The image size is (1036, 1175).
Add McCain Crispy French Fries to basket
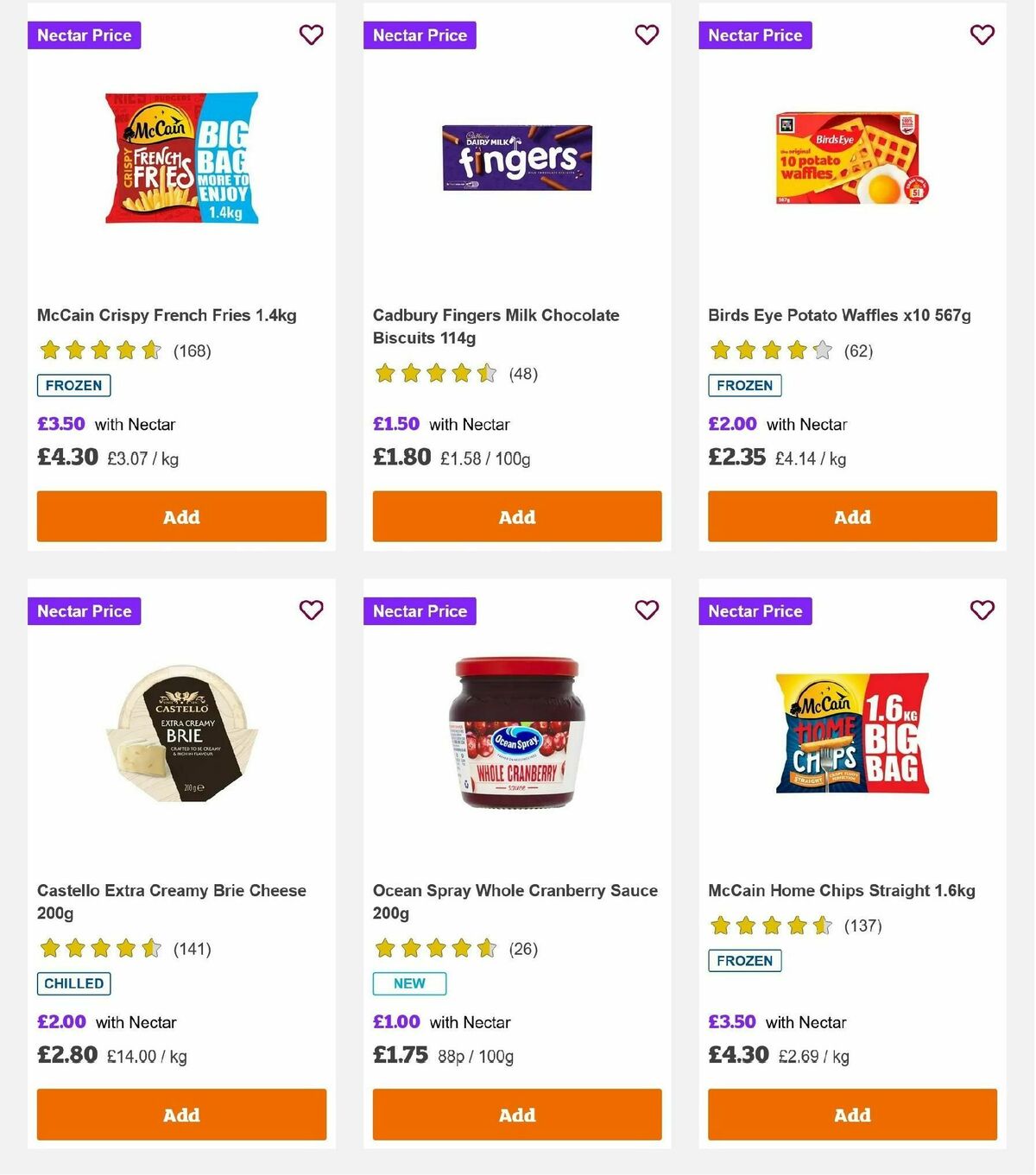(x=180, y=516)
